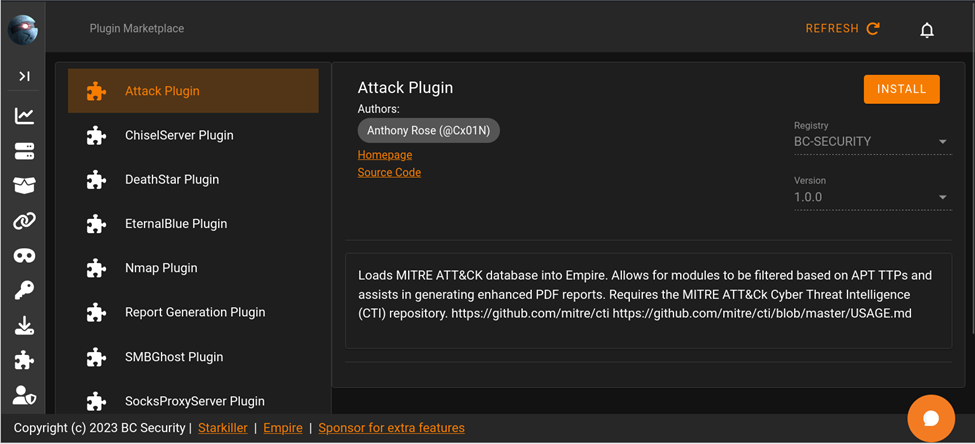Open the orange chat bubble button

(930, 418)
